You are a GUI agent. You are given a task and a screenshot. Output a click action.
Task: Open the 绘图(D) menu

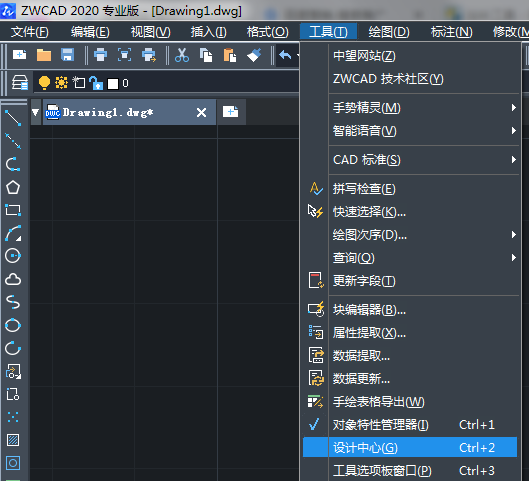(x=389, y=32)
